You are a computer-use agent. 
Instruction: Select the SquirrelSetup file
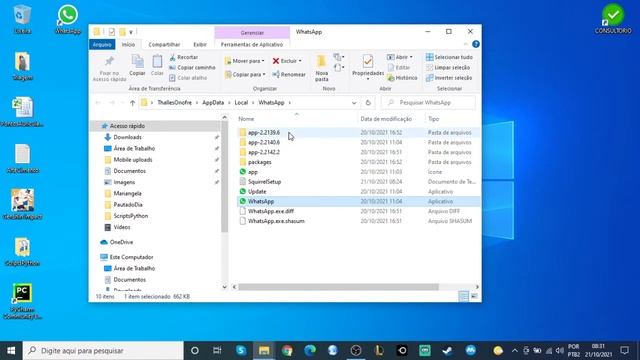coord(264,182)
